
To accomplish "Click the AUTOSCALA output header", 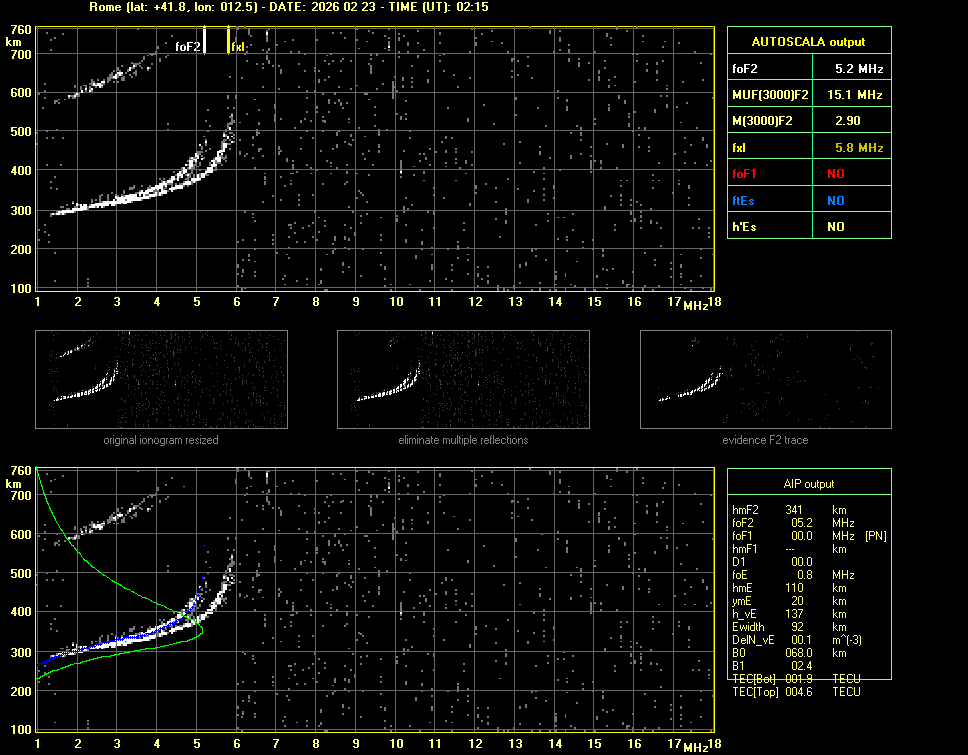I will 808,42.
